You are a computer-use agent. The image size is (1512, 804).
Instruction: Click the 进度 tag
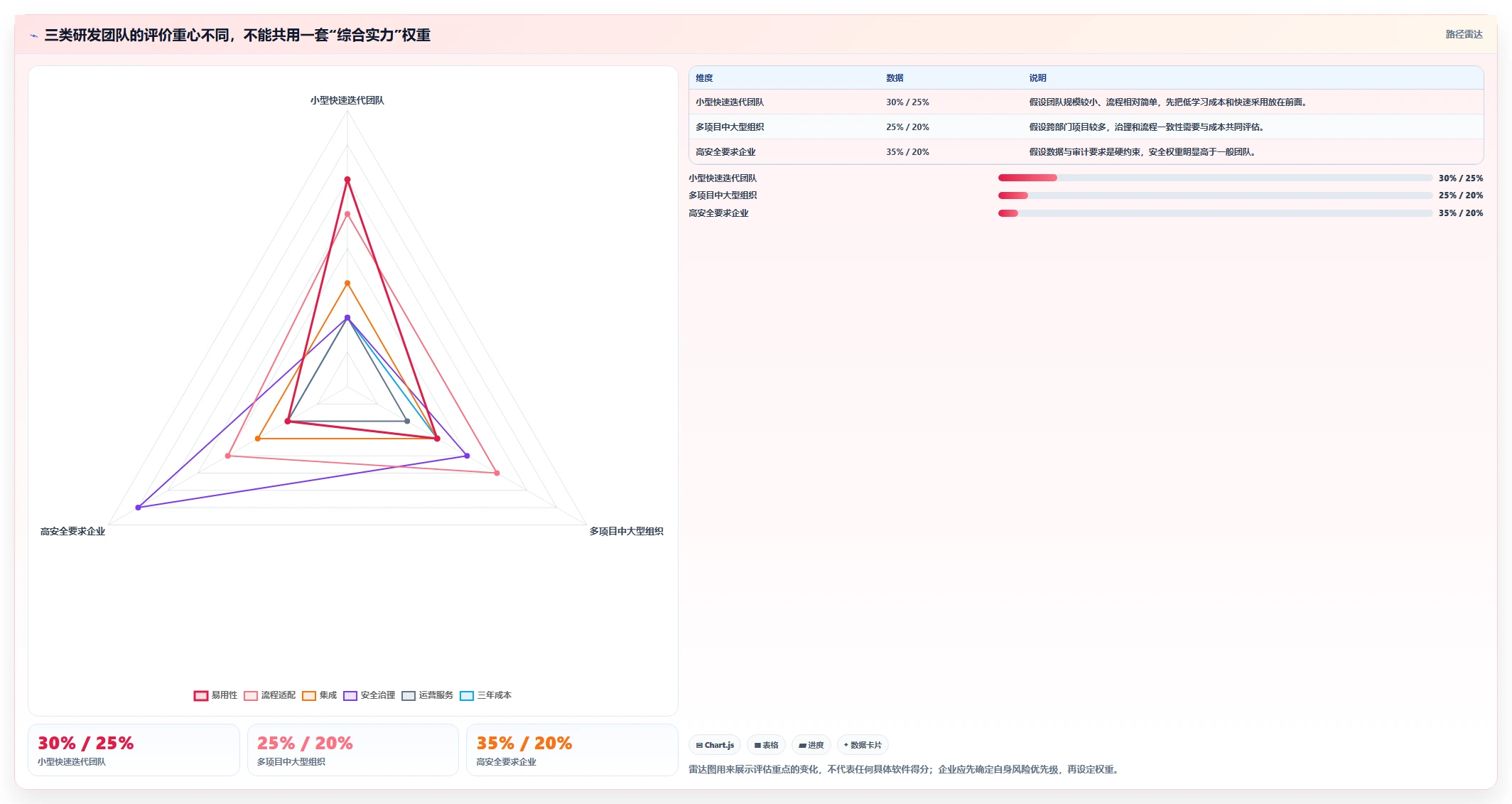pyautogui.click(x=811, y=745)
